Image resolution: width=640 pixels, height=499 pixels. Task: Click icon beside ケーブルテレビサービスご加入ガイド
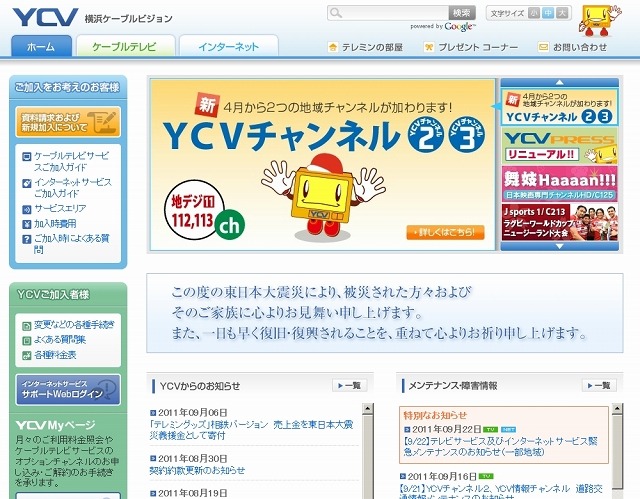coord(27,156)
